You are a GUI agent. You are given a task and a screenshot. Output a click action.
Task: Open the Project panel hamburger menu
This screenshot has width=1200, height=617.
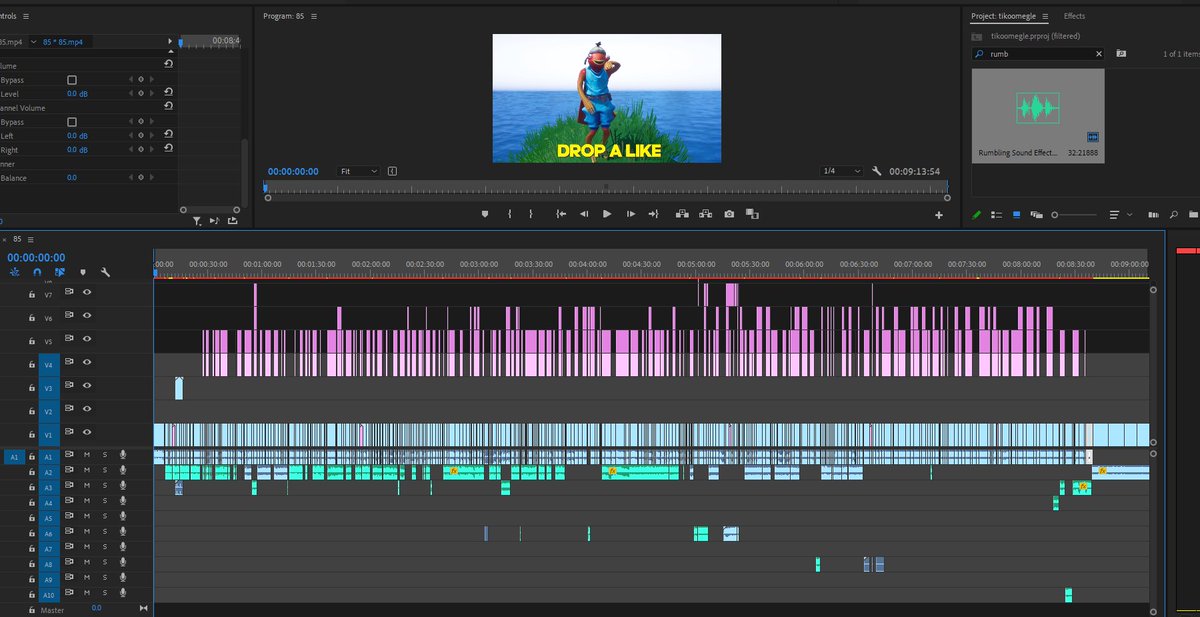pyautogui.click(x=1045, y=17)
